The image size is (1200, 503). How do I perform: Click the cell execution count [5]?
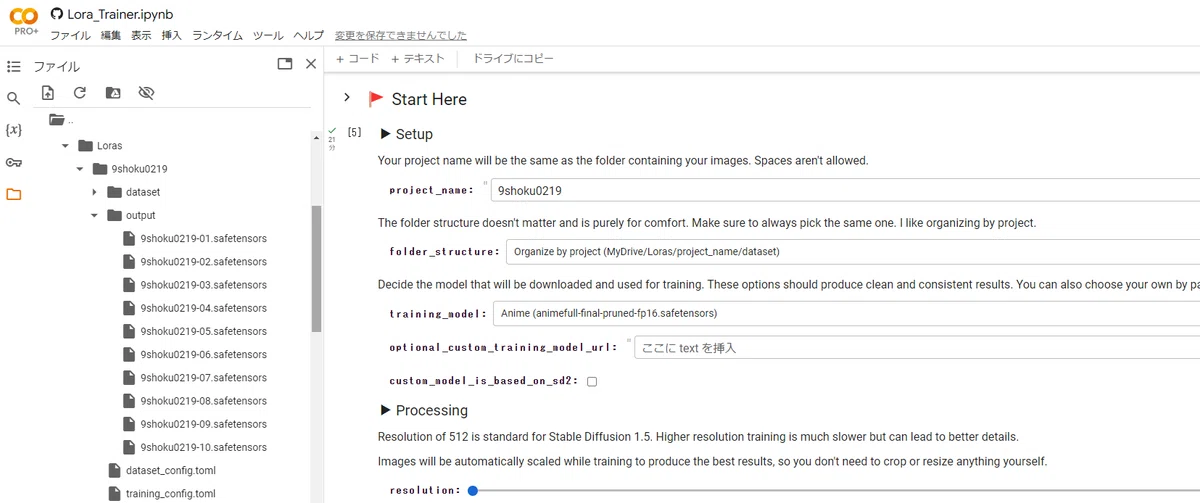354,132
